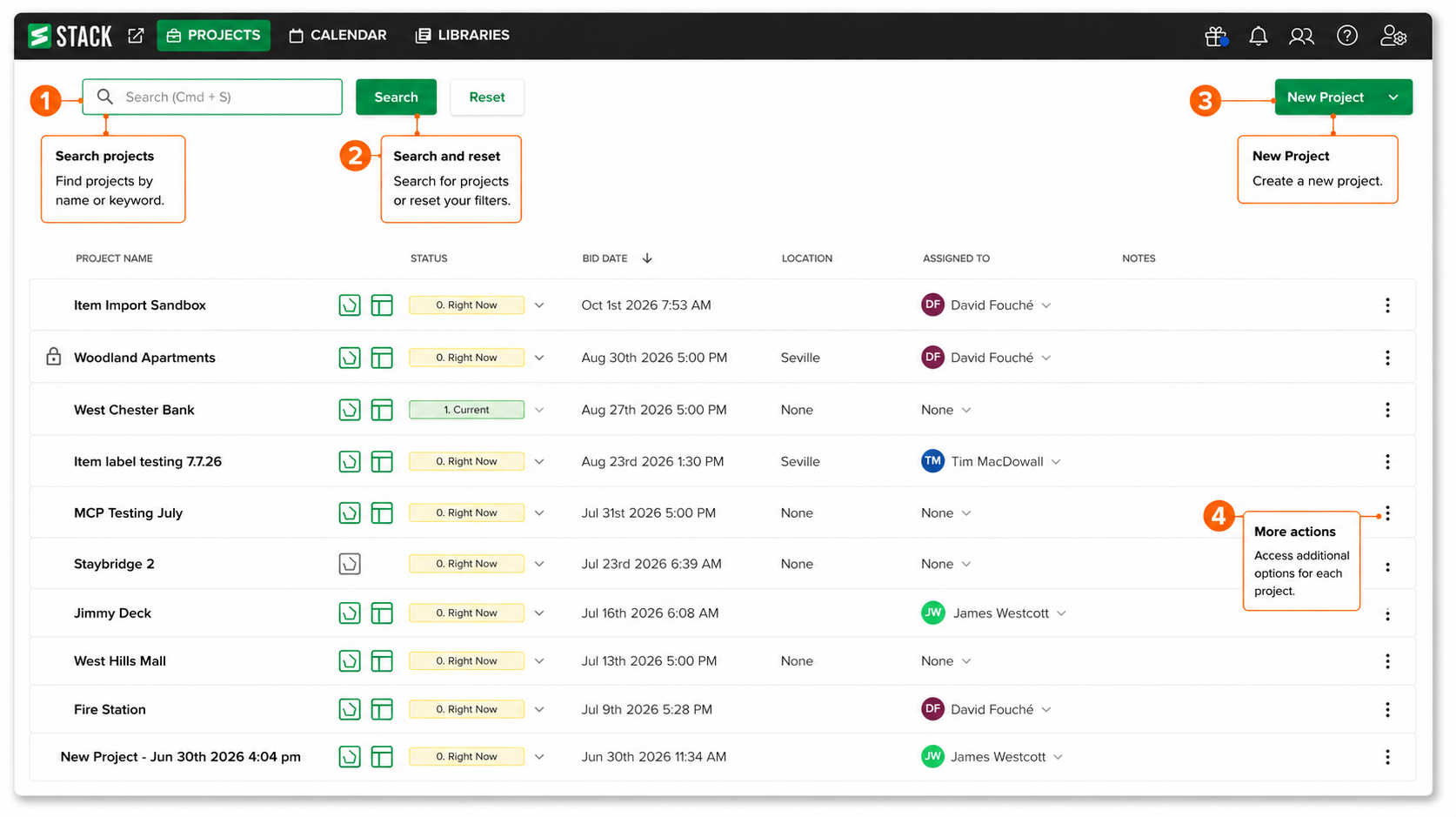Switch to the Calendar tab
This screenshot has height=817, width=1456.
tap(337, 36)
